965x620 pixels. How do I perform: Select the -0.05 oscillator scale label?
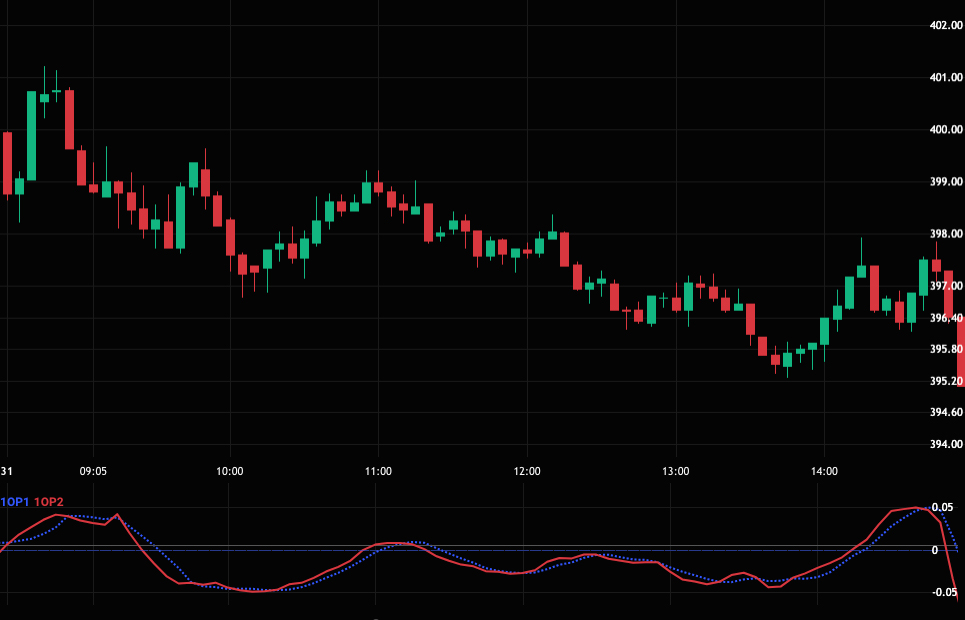pyautogui.click(x=941, y=592)
